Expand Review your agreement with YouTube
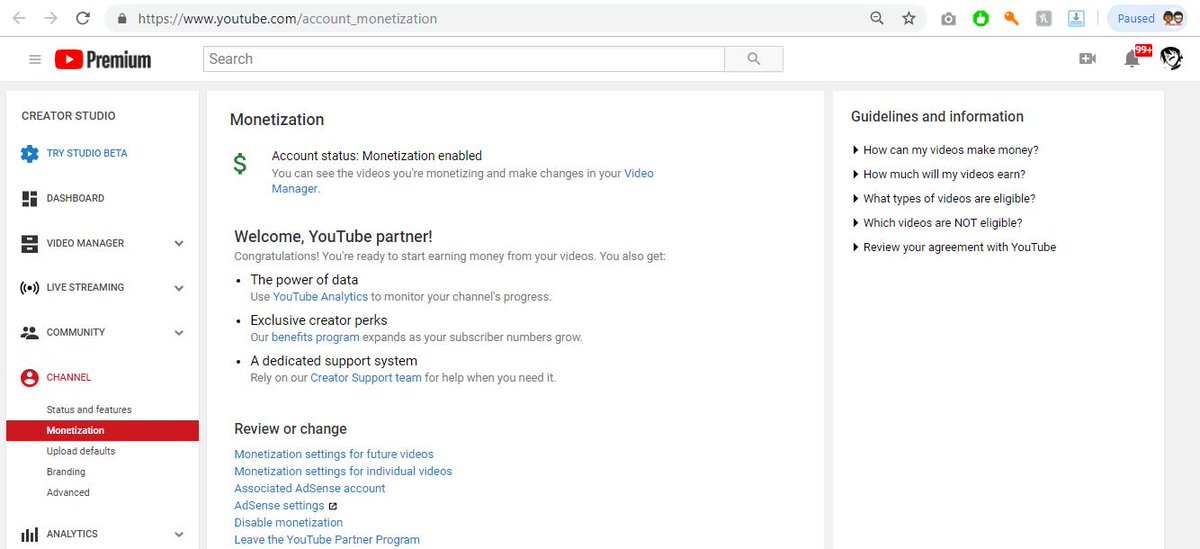The height and width of the screenshot is (549, 1200). (954, 247)
